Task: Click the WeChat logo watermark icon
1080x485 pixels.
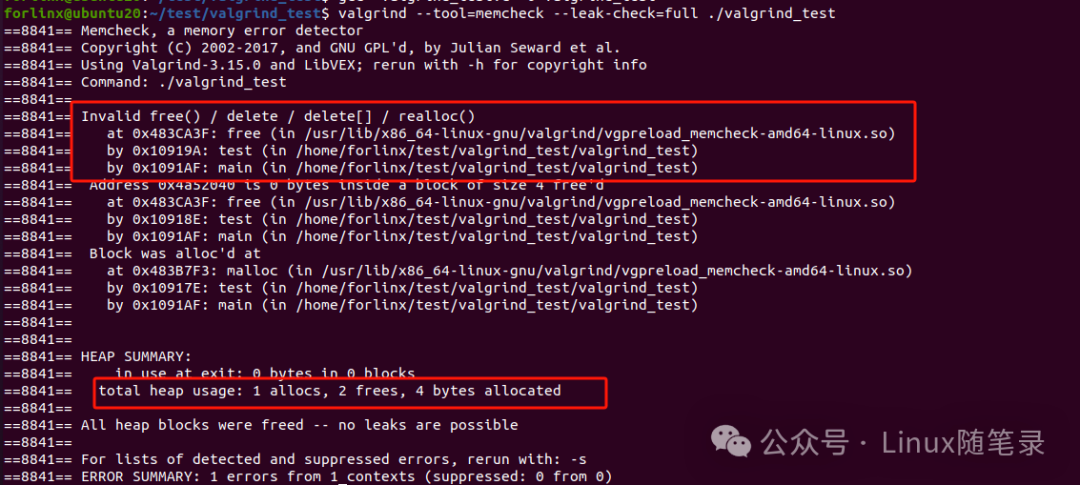Action: tap(731, 442)
